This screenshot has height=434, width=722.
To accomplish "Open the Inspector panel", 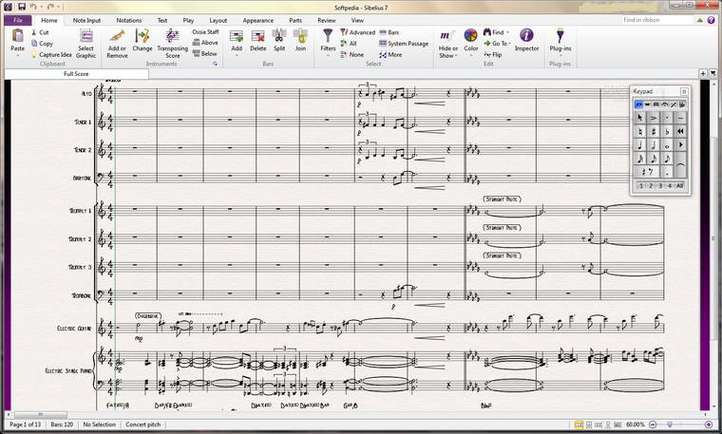I will pos(527,40).
